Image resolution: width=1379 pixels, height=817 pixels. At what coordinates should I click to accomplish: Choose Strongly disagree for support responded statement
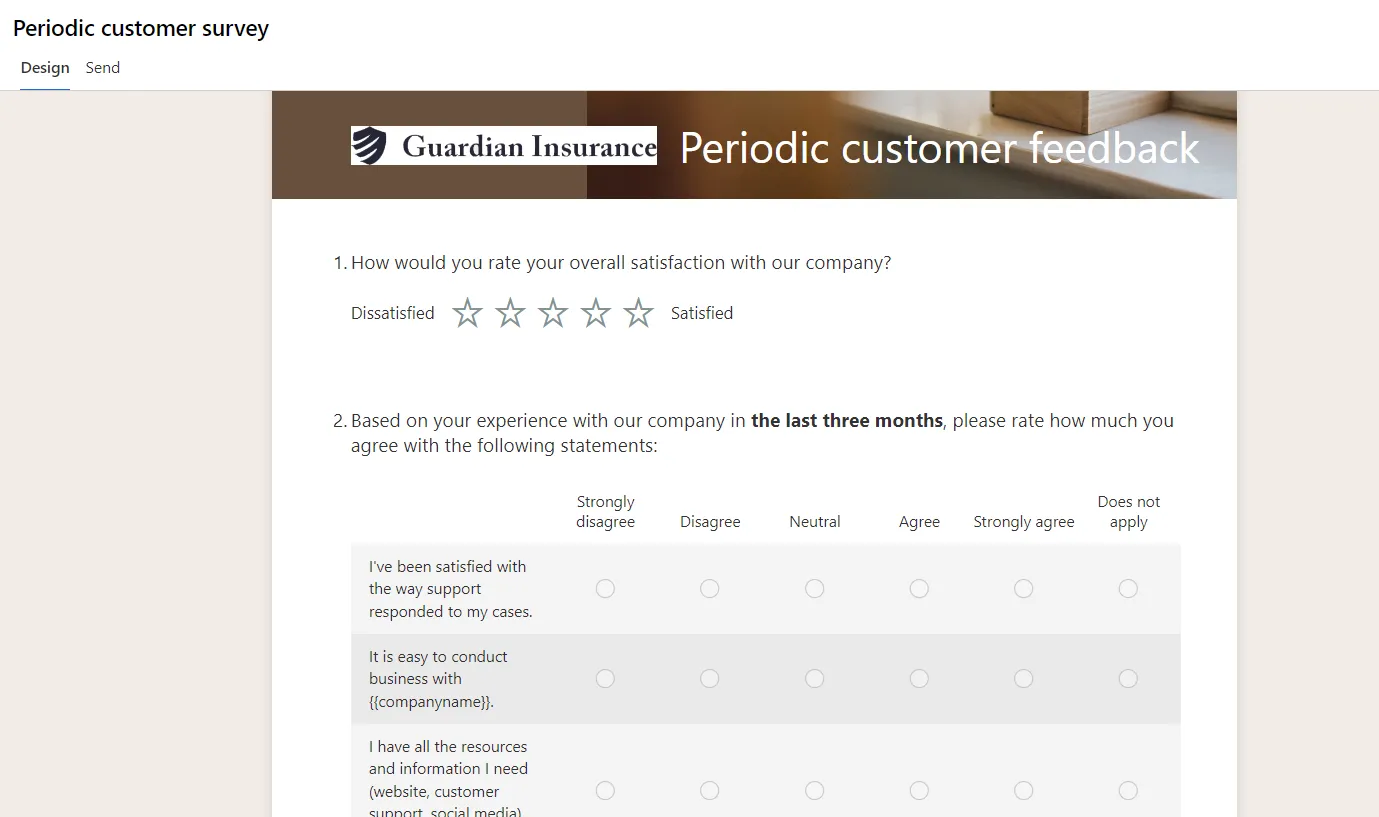pos(605,589)
